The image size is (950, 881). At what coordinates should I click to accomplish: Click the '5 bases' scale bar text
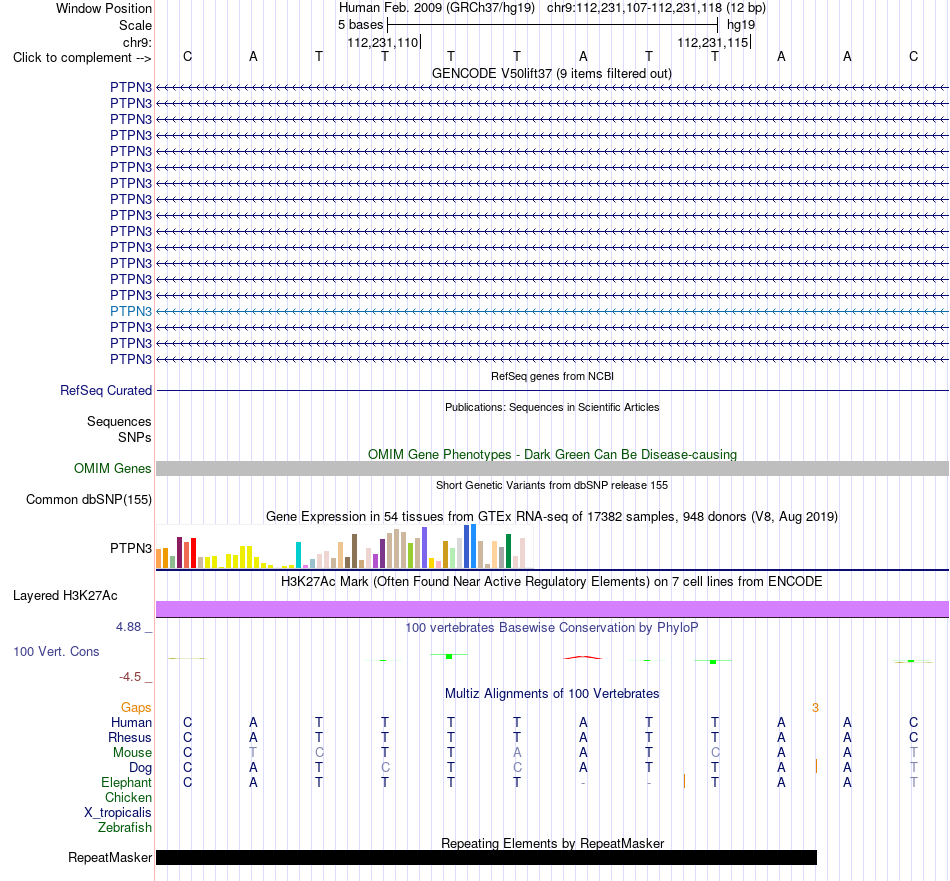[360, 25]
